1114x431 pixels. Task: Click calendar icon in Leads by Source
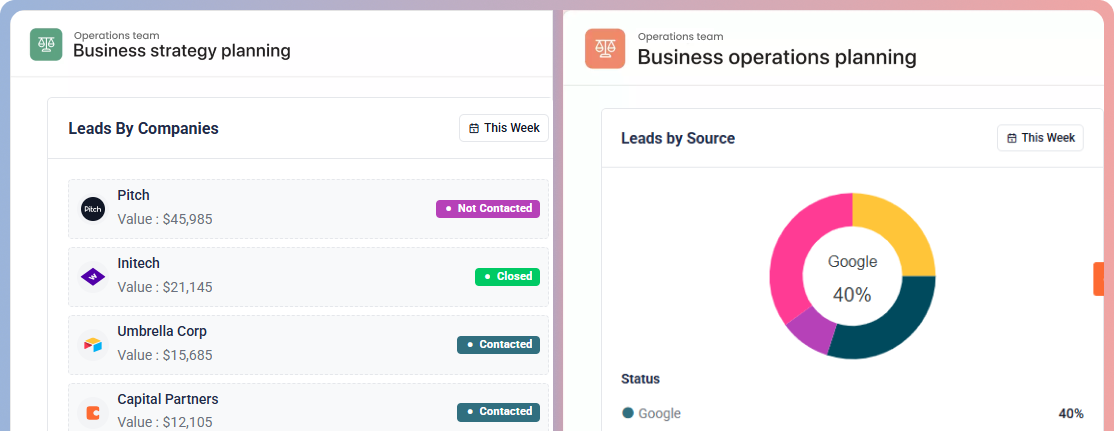tap(1012, 138)
